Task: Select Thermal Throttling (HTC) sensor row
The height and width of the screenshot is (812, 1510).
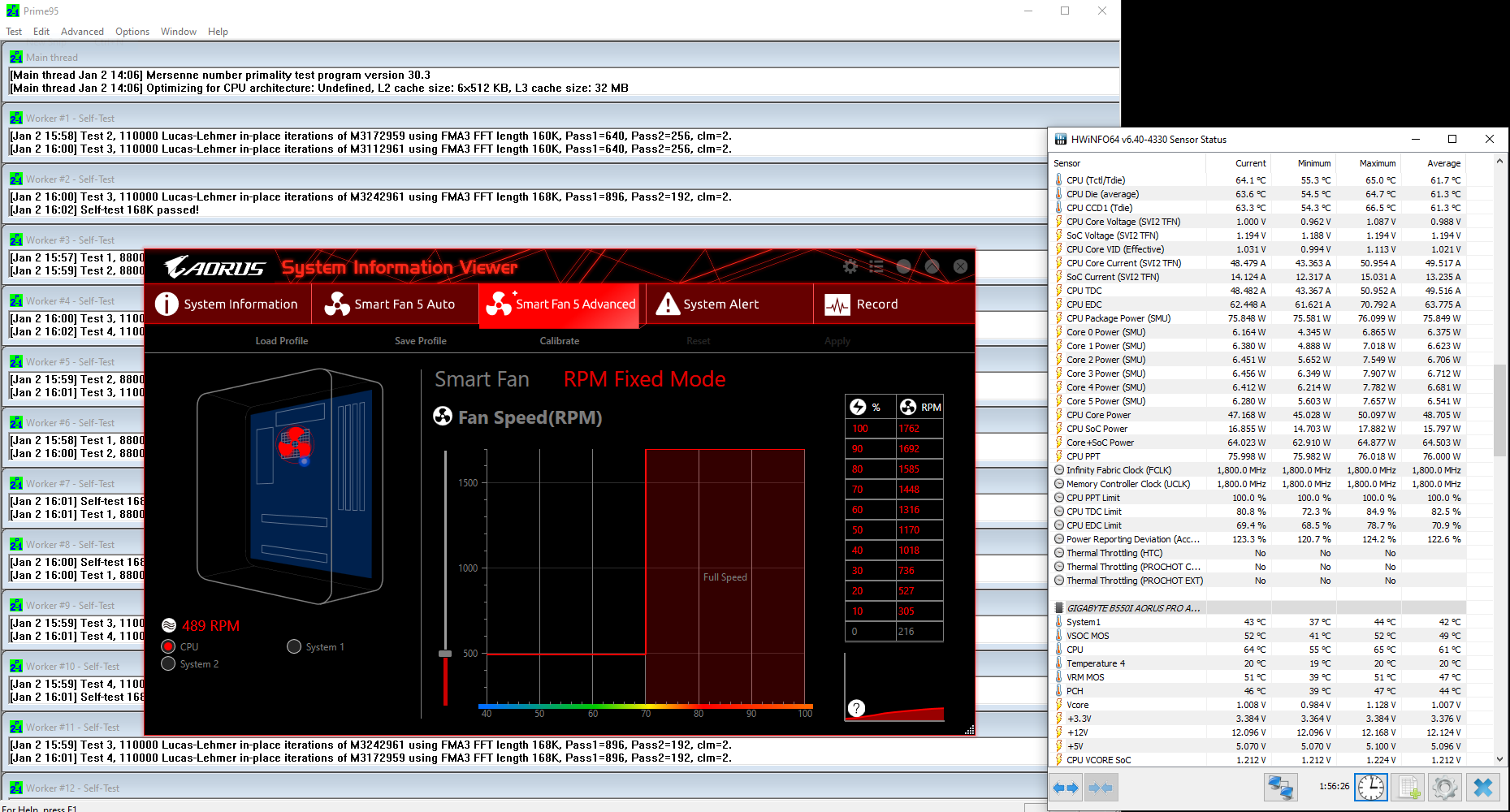Action: [x=1259, y=553]
